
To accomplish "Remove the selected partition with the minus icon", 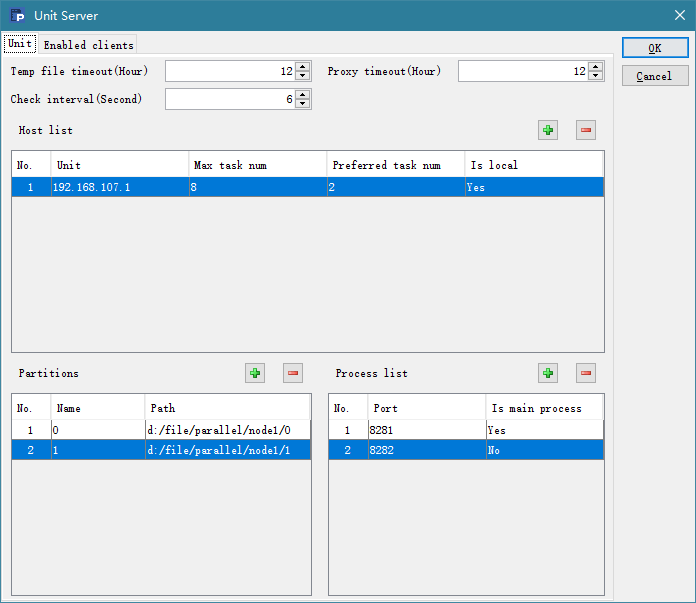I will pyautogui.click(x=293, y=373).
